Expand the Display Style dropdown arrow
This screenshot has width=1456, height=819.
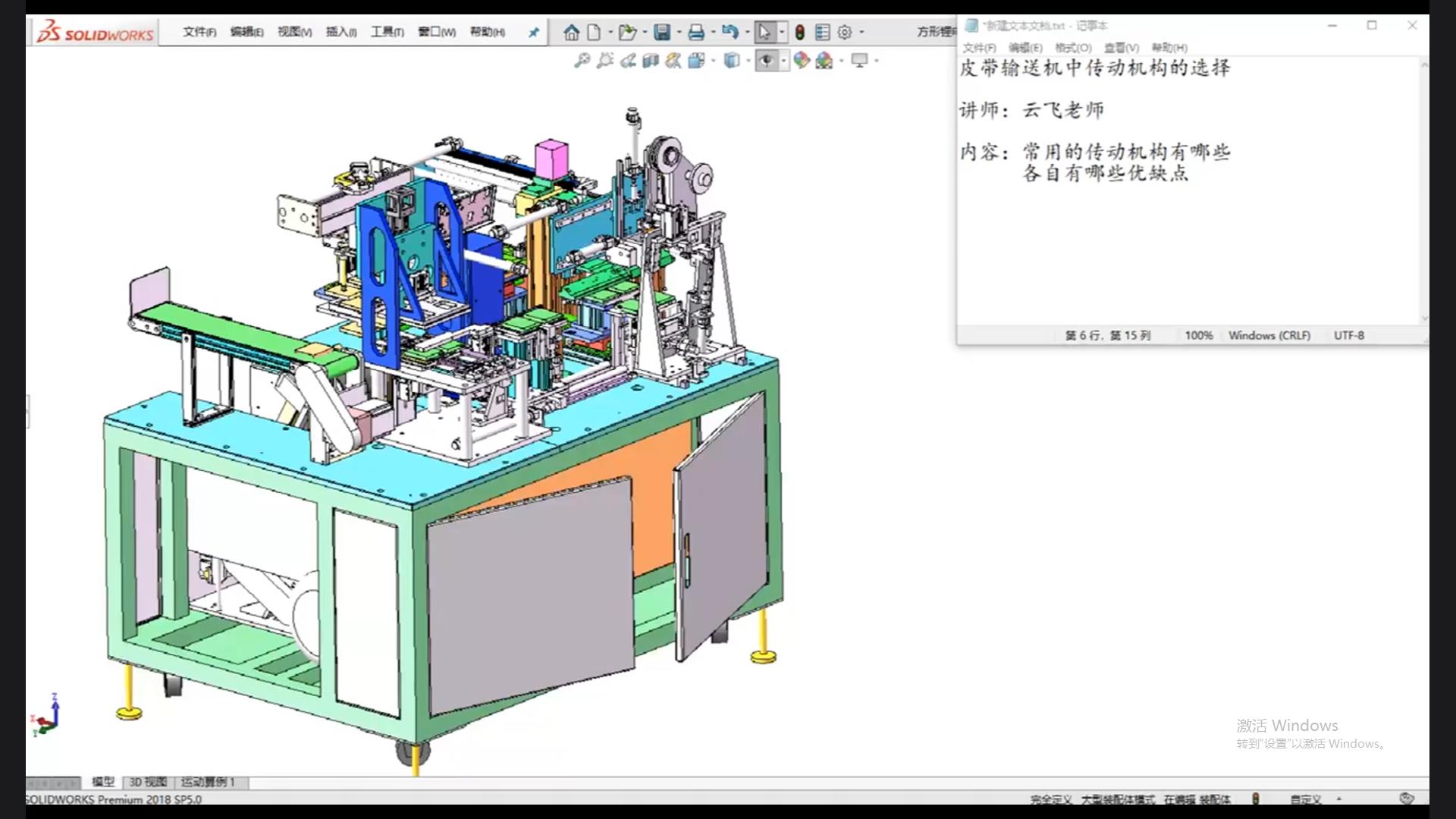coord(748,60)
